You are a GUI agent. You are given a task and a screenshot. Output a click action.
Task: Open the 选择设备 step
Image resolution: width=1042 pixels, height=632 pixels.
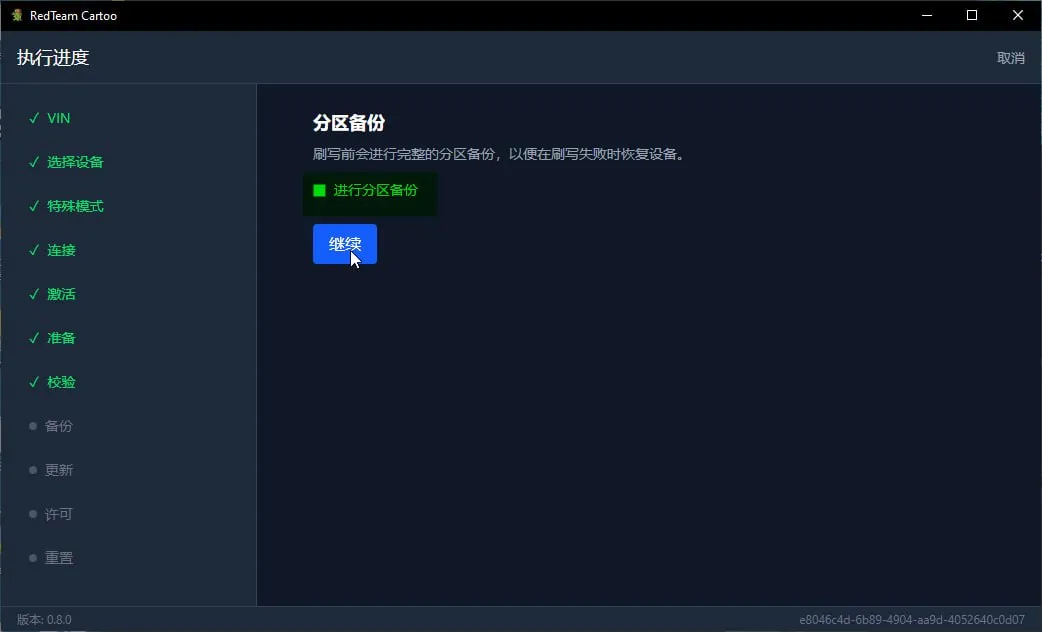66,162
